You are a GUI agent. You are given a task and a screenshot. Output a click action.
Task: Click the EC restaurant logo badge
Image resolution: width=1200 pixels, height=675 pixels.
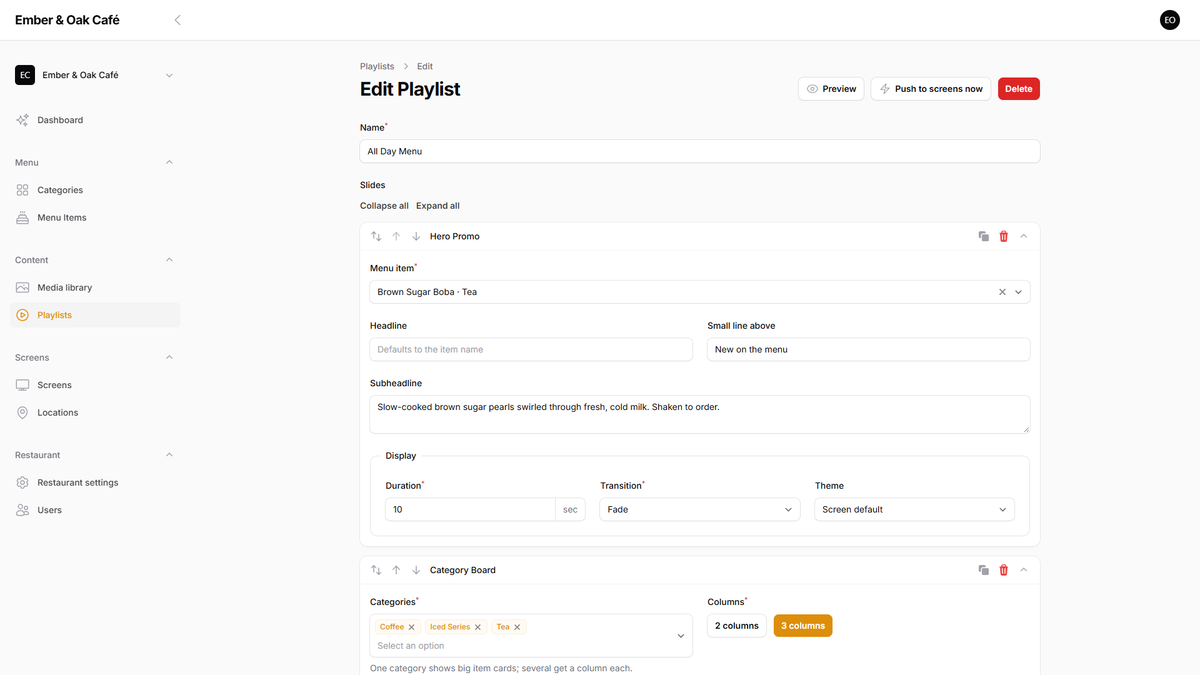coord(25,75)
